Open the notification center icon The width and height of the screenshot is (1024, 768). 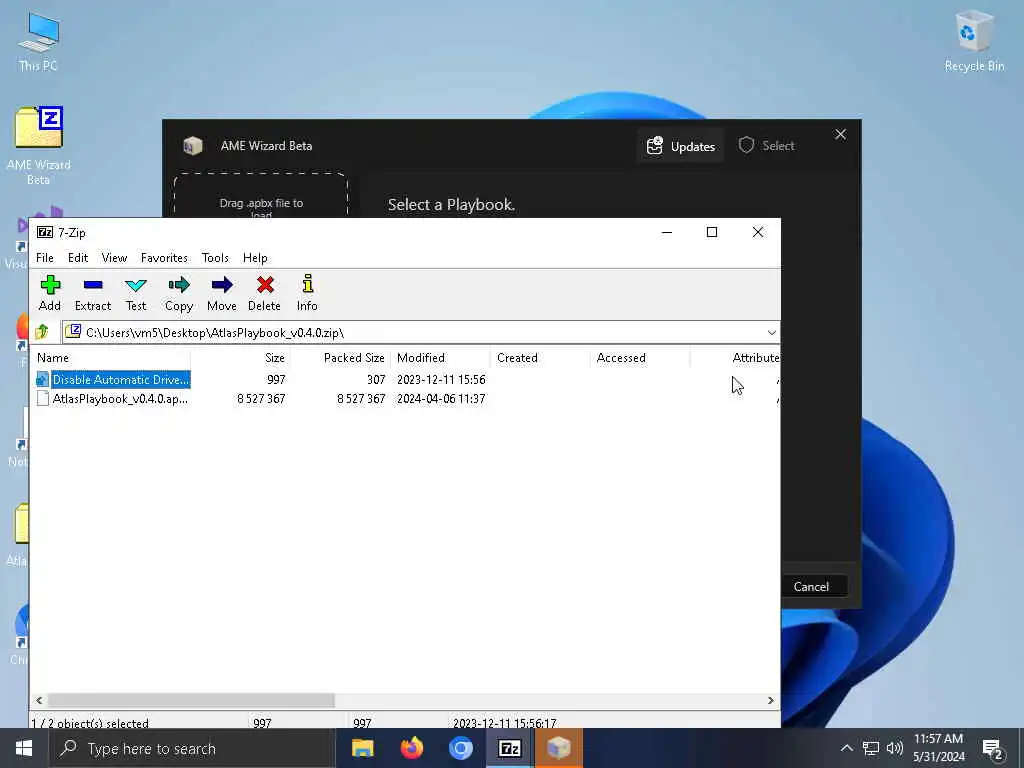point(993,749)
